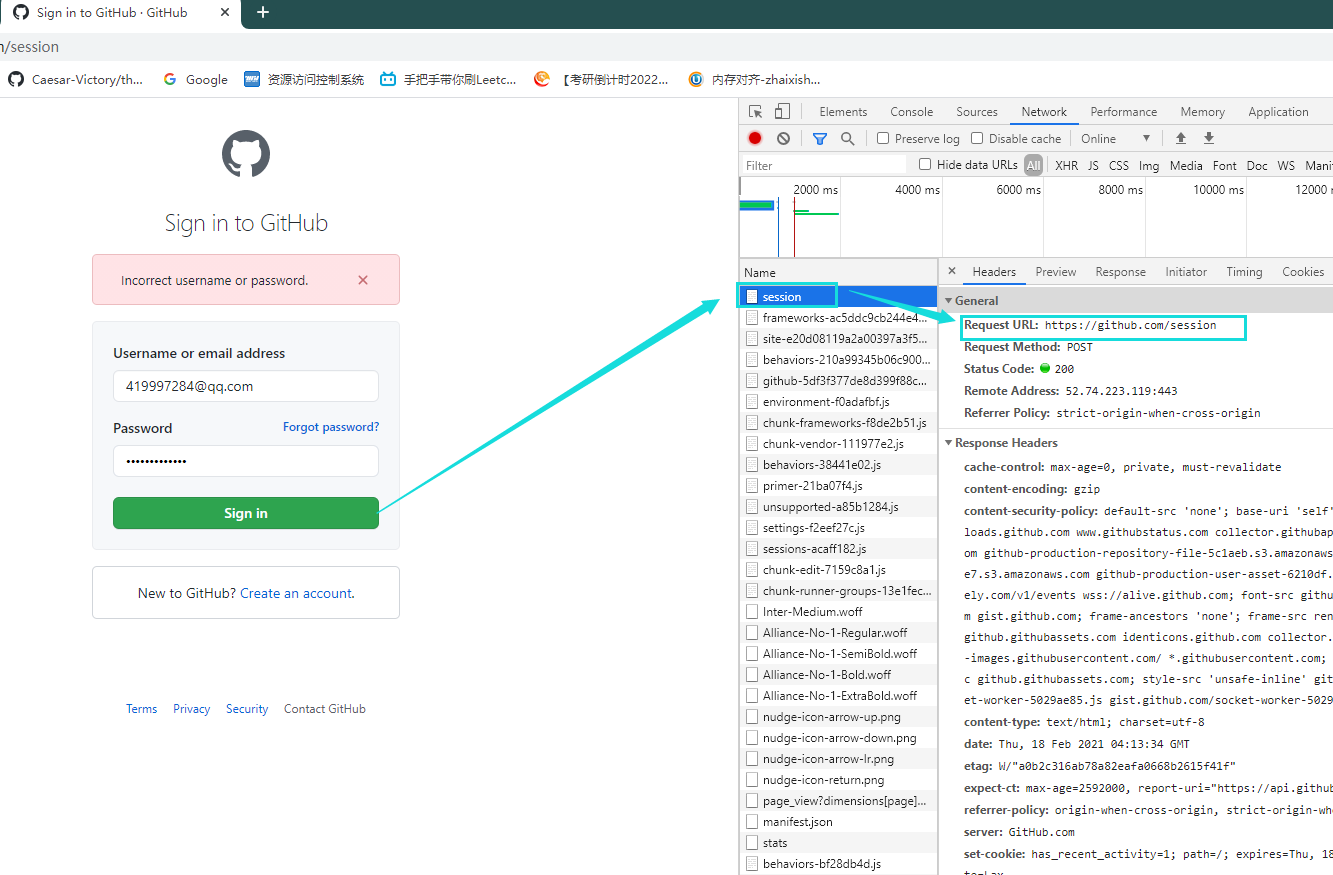Screen dimensions: 1333x875
Task: Import HAR file (upload arrow)
Action: click(x=1181, y=139)
